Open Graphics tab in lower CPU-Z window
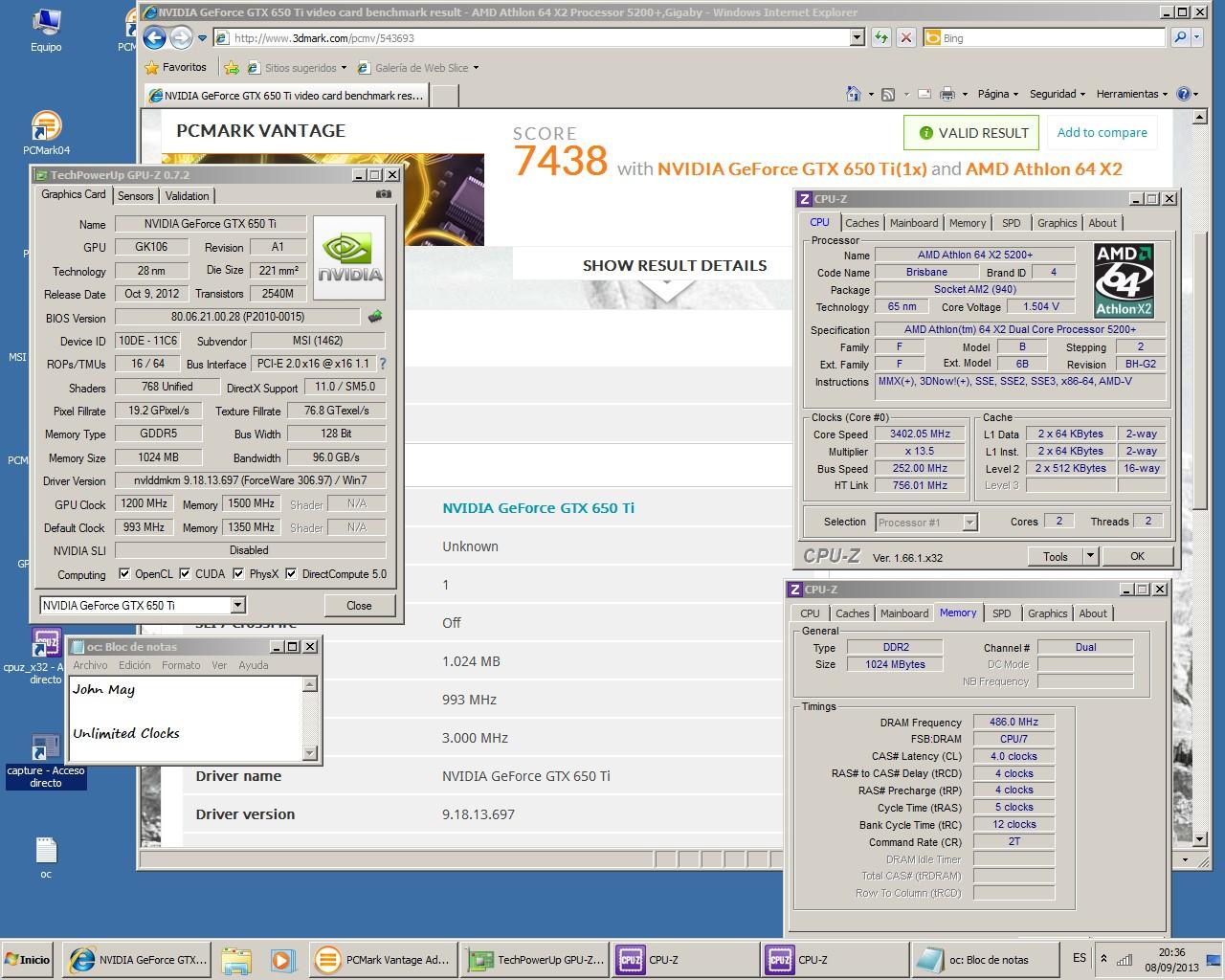This screenshot has width=1225, height=980. pos(1047,613)
